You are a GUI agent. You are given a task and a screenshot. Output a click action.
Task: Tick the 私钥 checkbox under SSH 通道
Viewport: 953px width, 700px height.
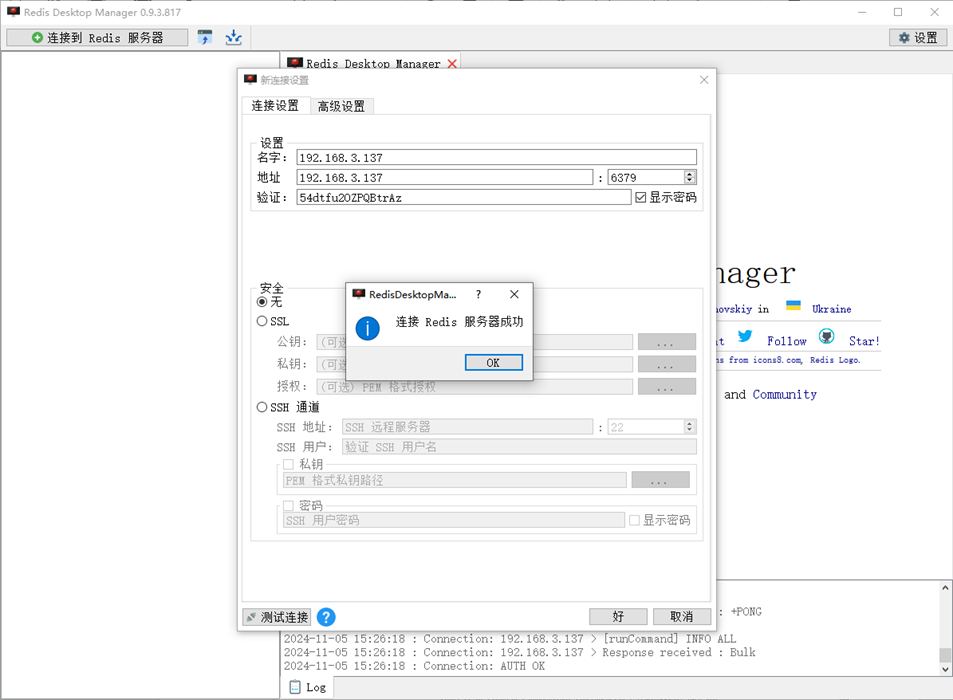point(288,464)
